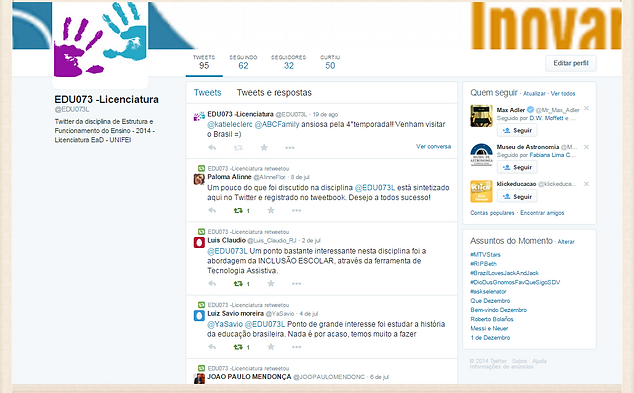Reply to Paloma Alinne's tweet

(x=212, y=210)
